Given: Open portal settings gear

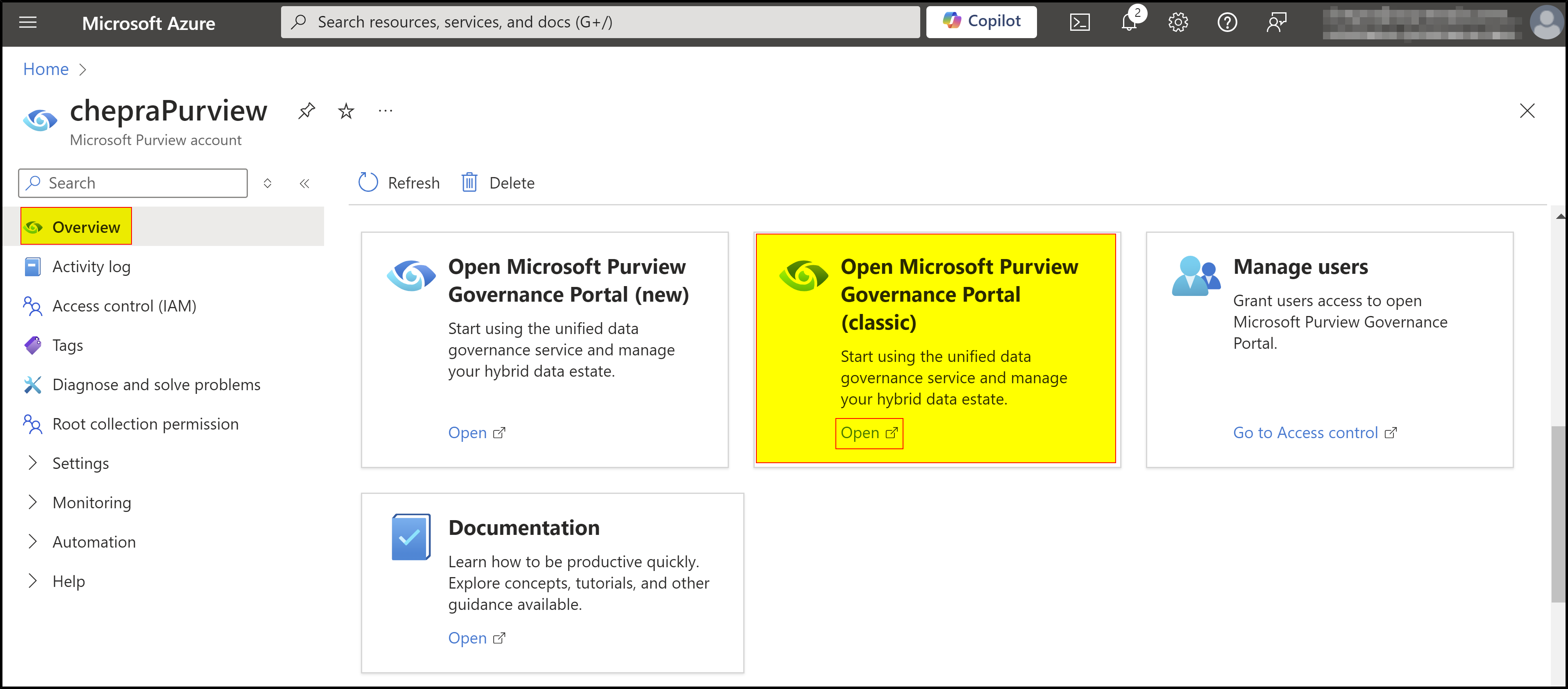Looking at the screenshot, I should click(x=1178, y=23).
